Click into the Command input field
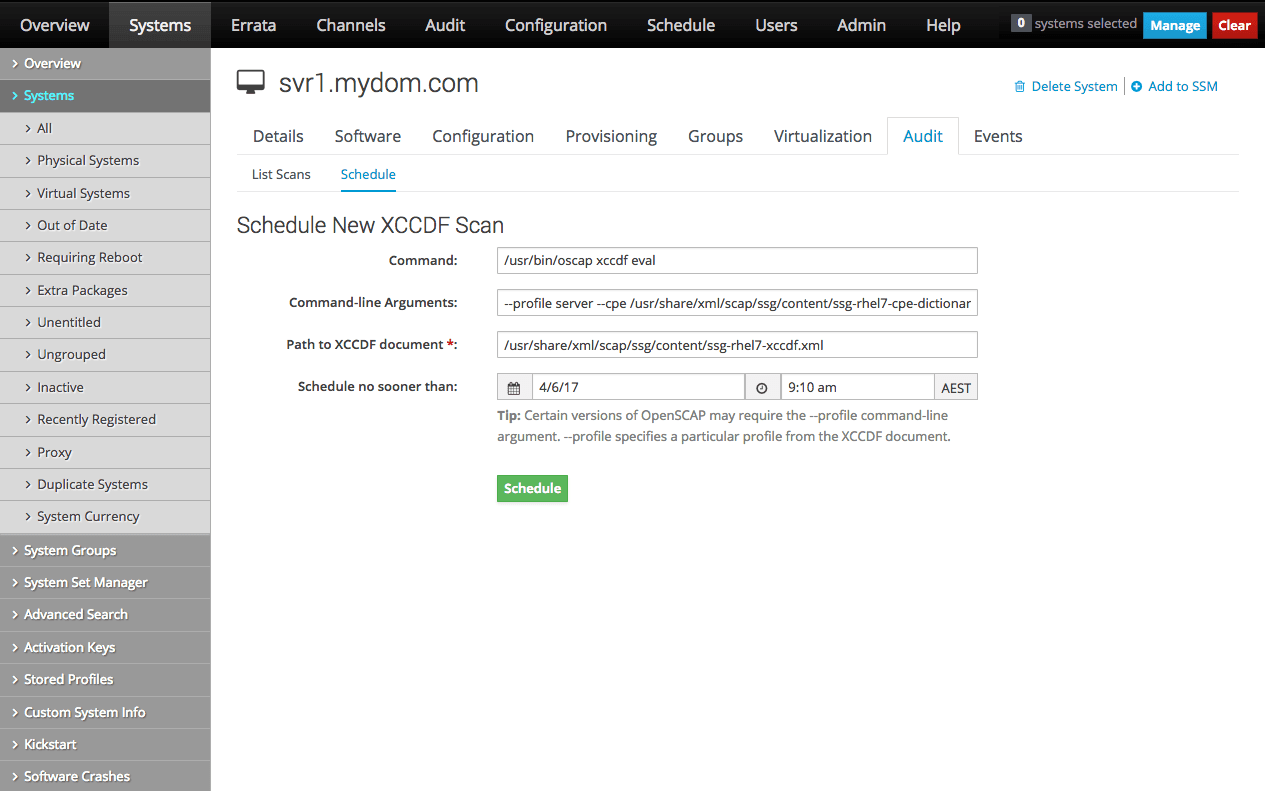 click(x=737, y=260)
